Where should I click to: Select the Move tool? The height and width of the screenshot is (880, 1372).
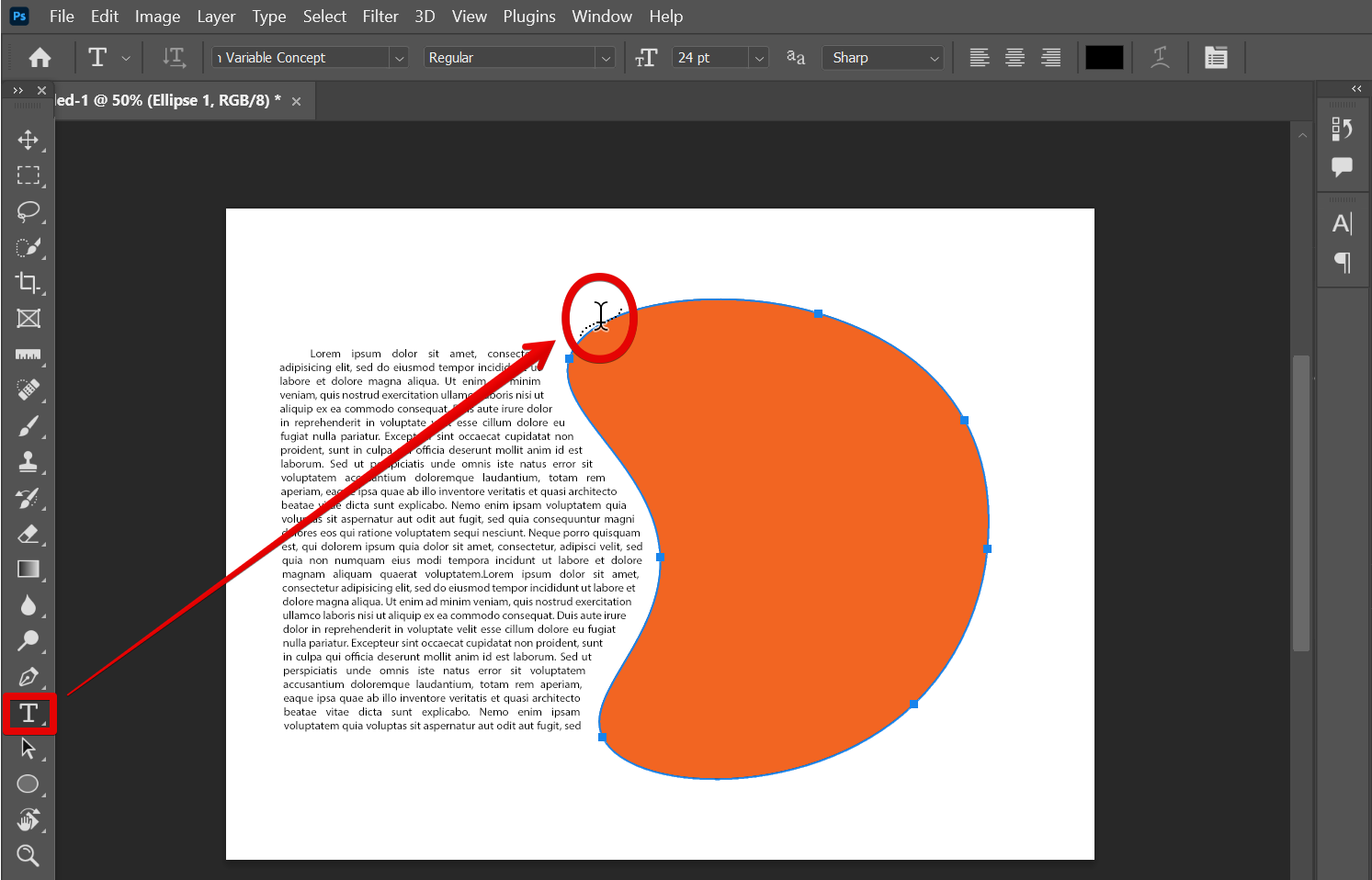coord(28,140)
